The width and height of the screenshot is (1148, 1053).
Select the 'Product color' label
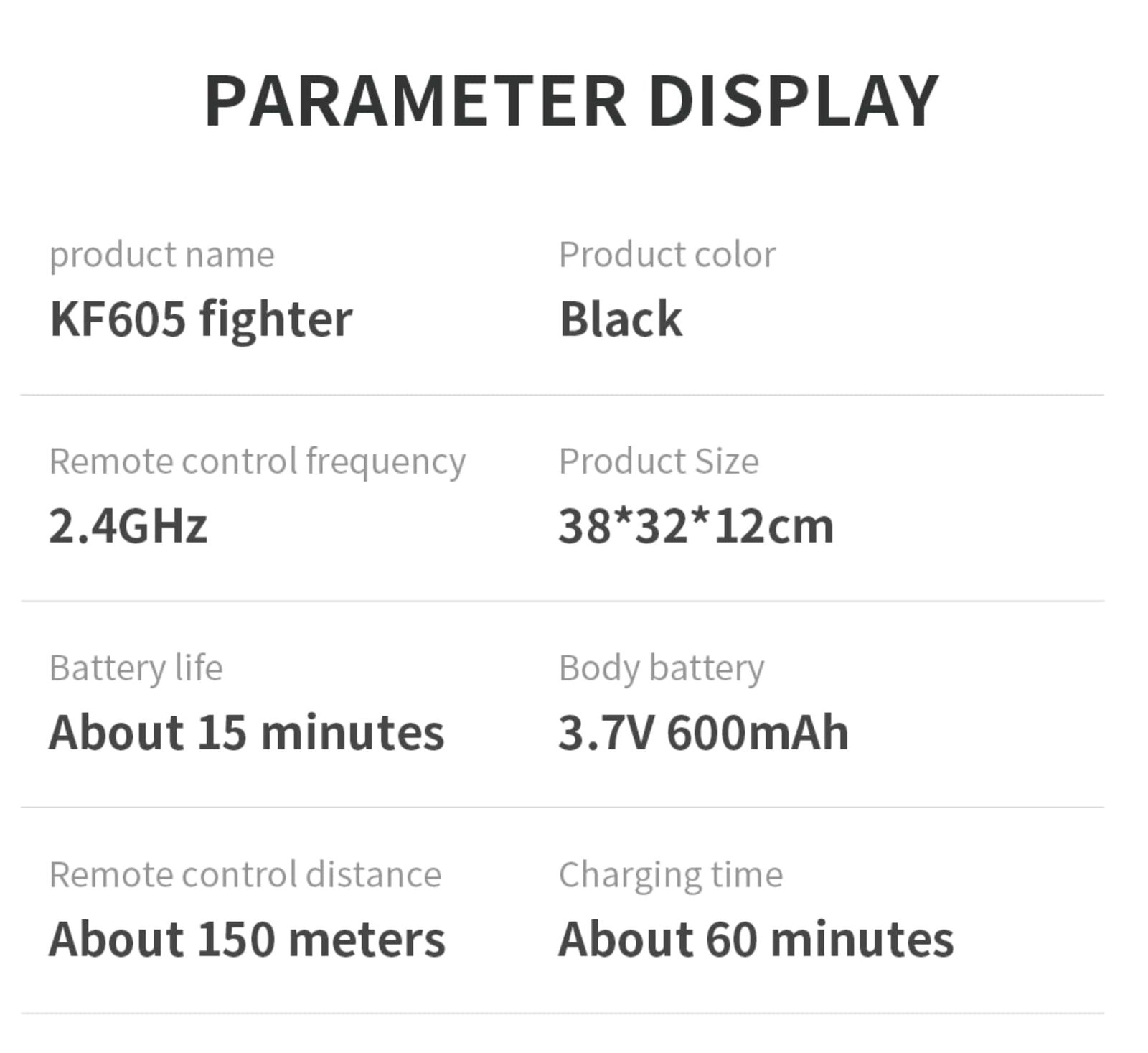click(667, 255)
